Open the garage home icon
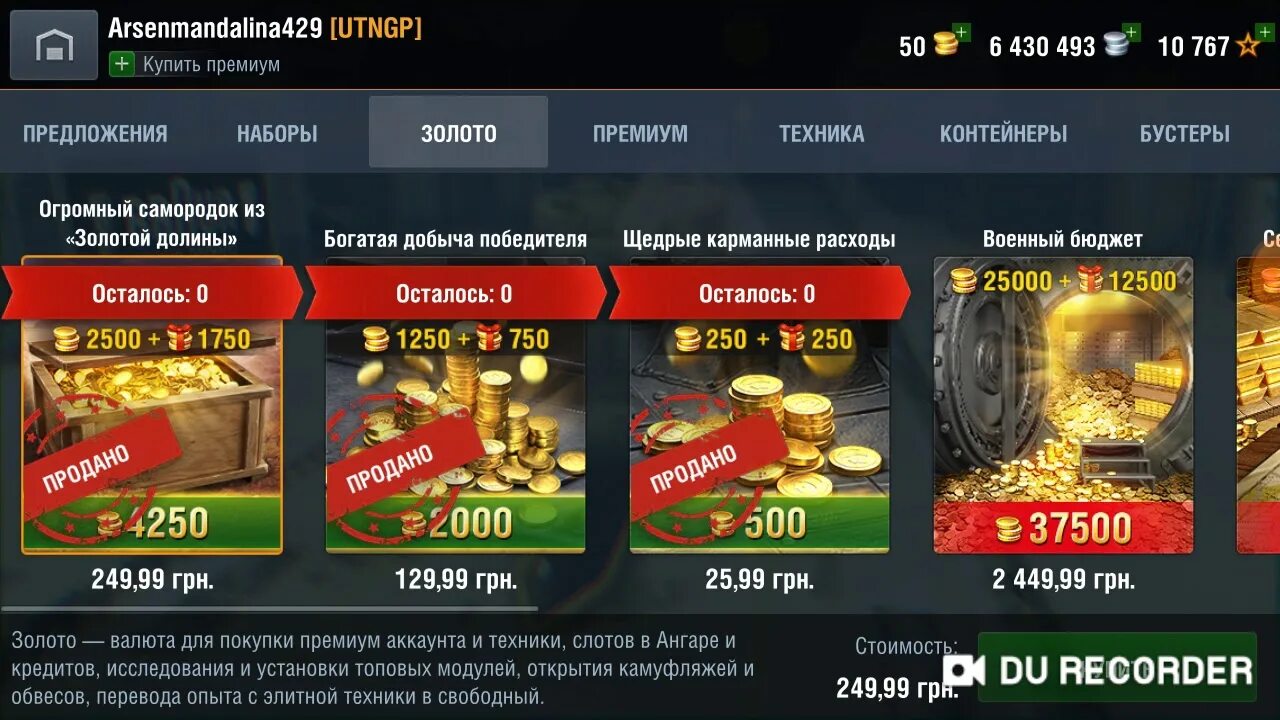The image size is (1280, 720). point(54,45)
